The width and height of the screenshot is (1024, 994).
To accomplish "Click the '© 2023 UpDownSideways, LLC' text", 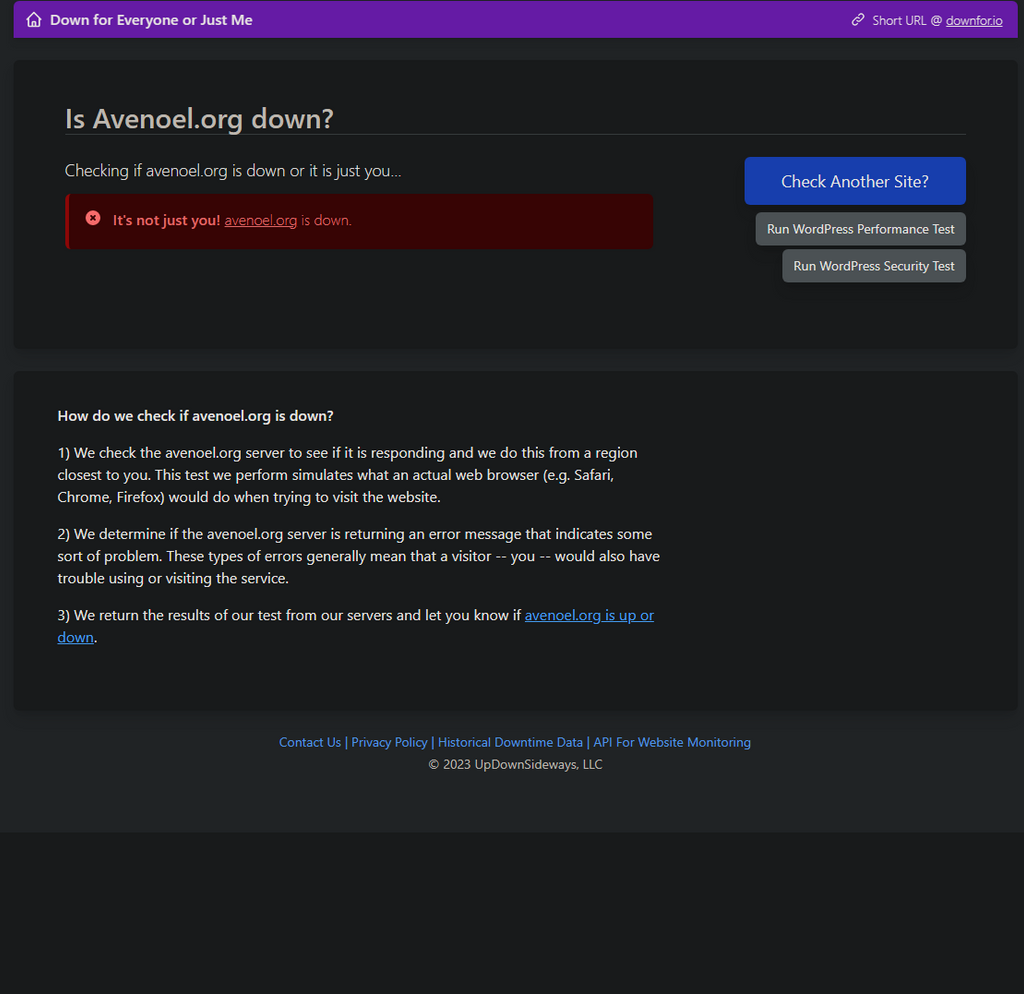I will [x=515, y=765].
